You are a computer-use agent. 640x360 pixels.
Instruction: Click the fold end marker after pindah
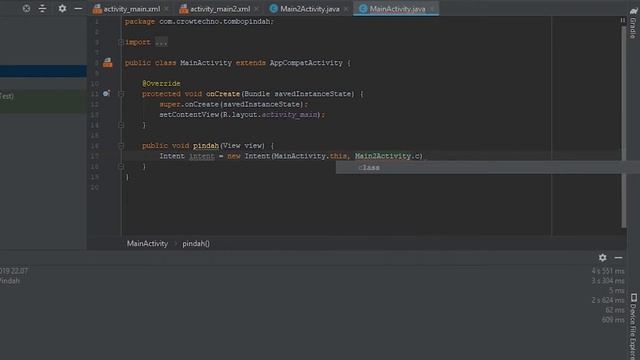pyautogui.click(x=121, y=167)
